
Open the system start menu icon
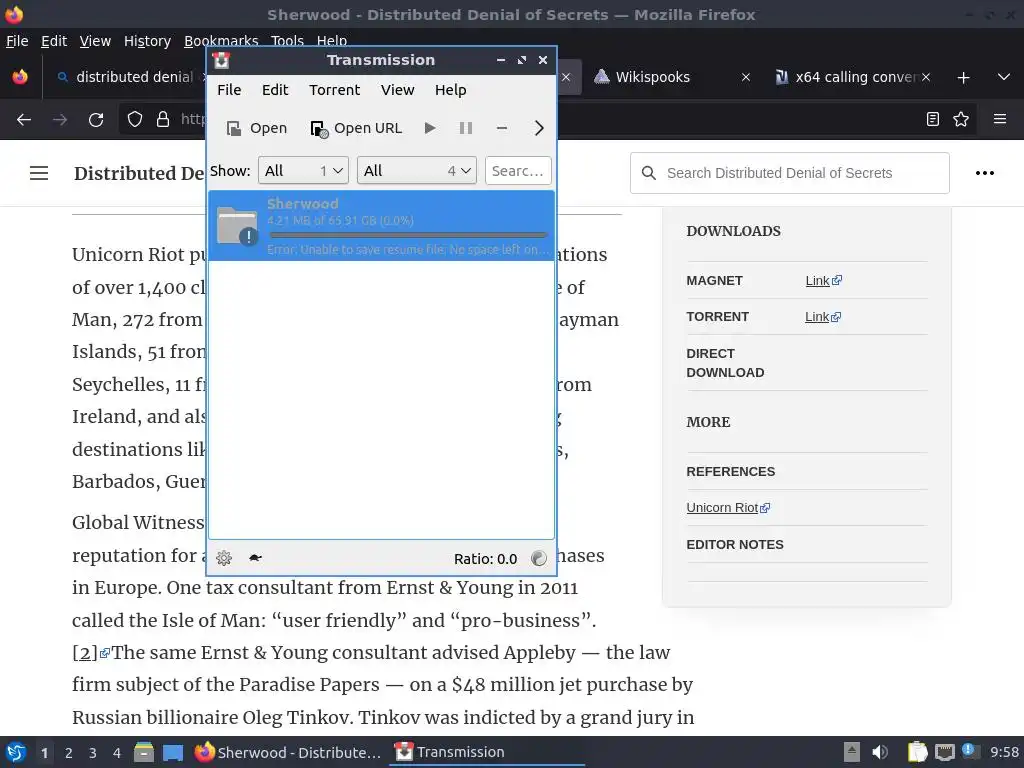[x=16, y=752]
